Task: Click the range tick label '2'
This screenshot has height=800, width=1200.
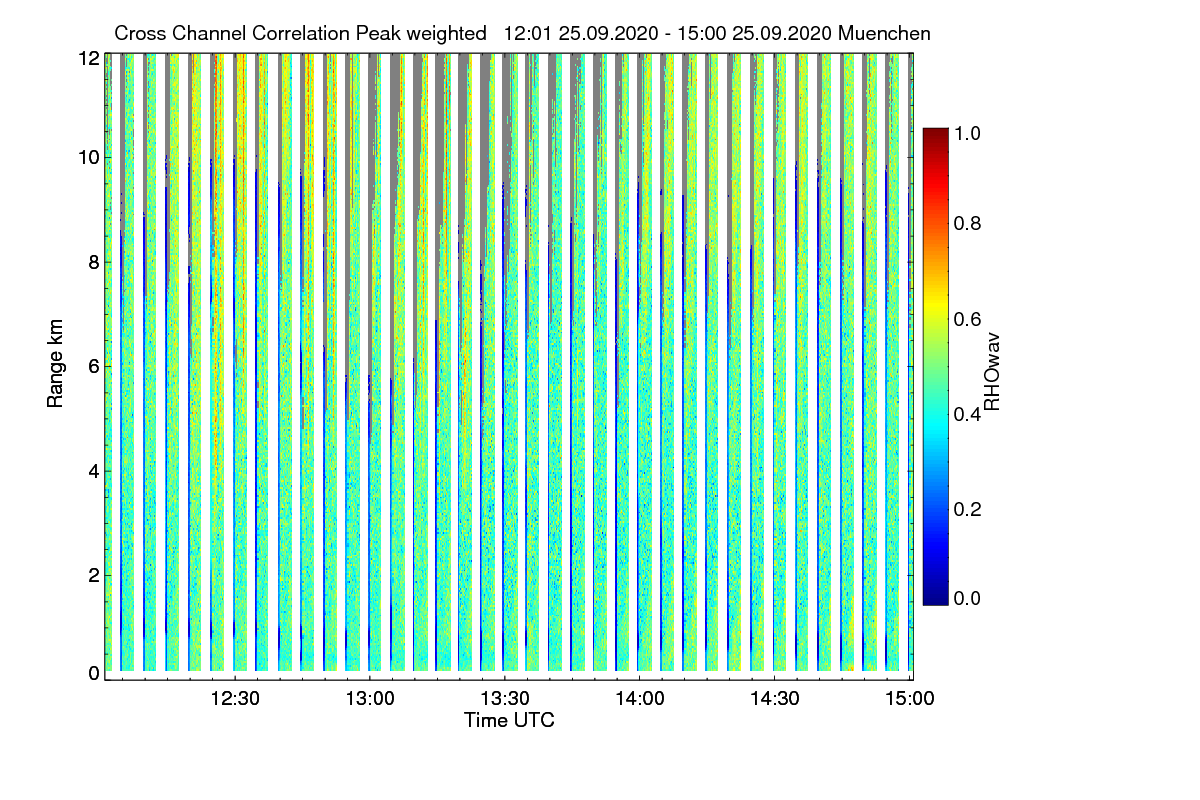Action: click(x=94, y=575)
